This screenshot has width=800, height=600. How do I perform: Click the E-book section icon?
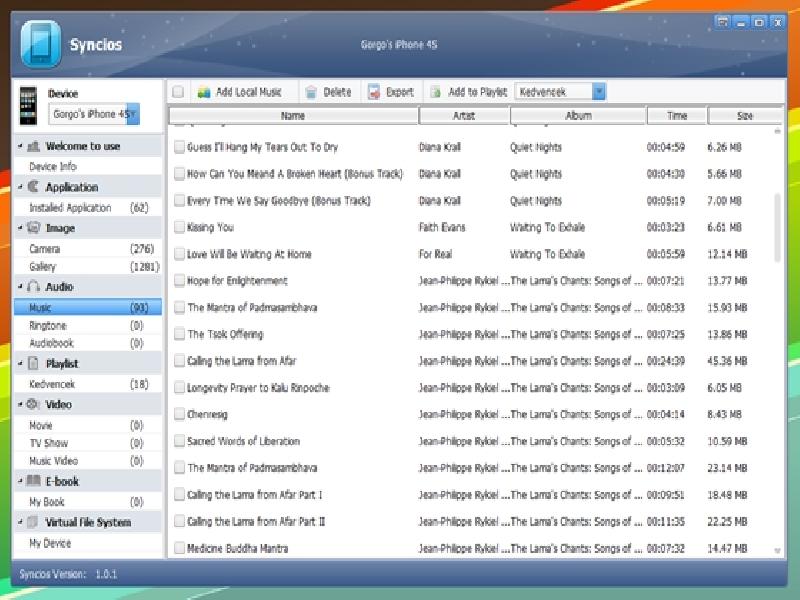coord(34,481)
